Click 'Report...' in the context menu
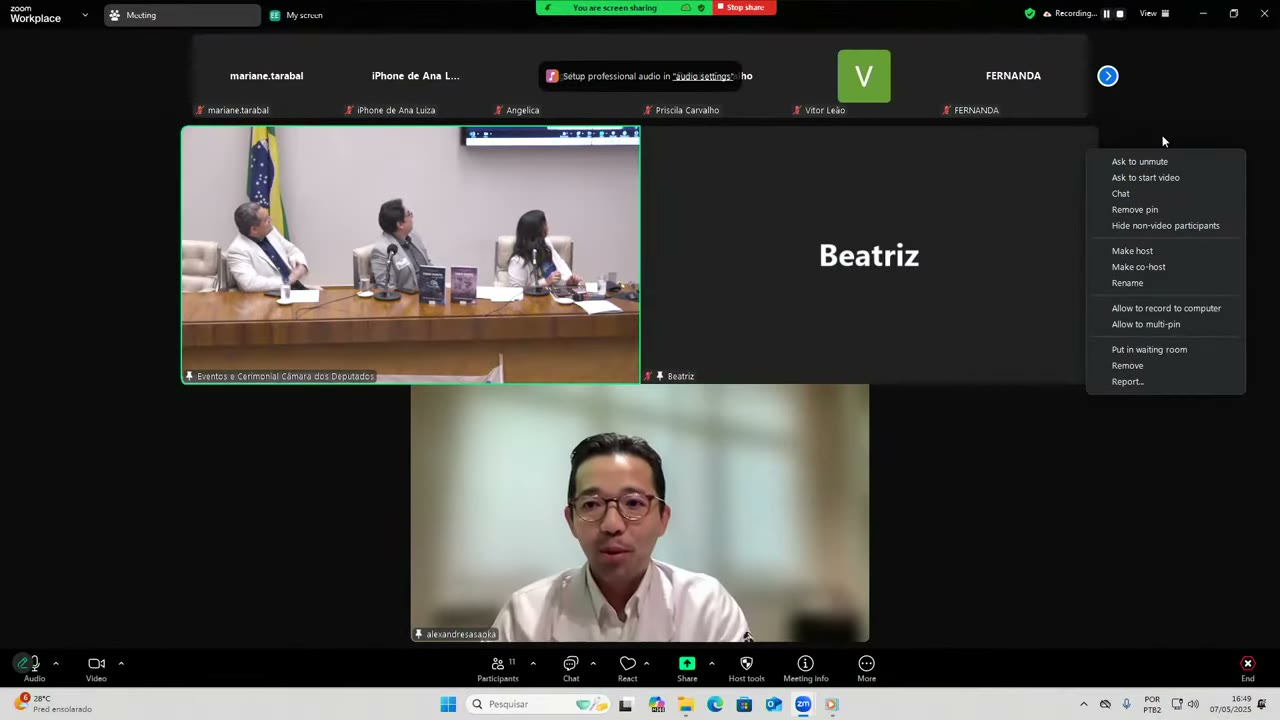1280x720 pixels. pyautogui.click(x=1127, y=382)
